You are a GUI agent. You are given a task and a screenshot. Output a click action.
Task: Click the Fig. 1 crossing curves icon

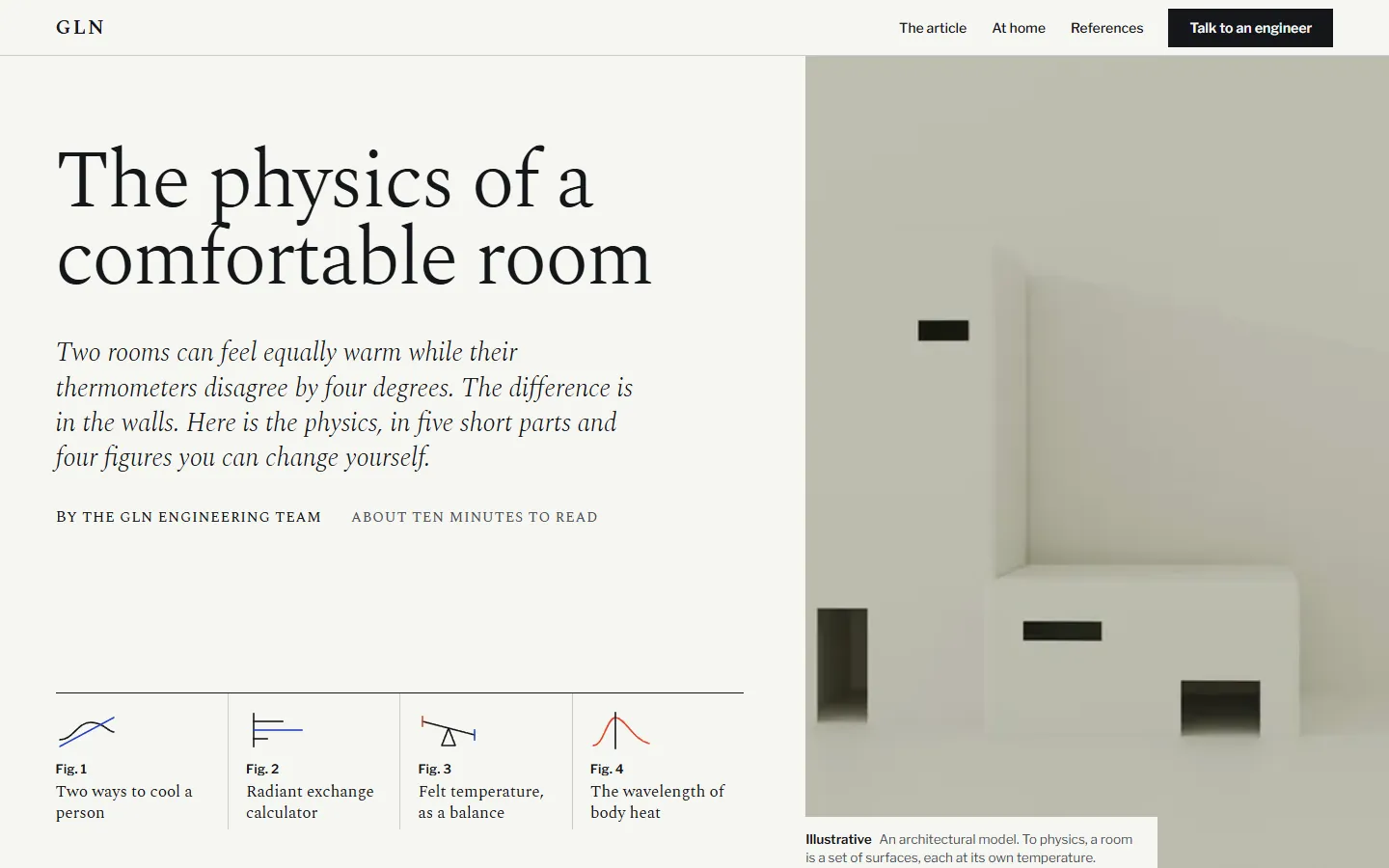coord(87,732)
